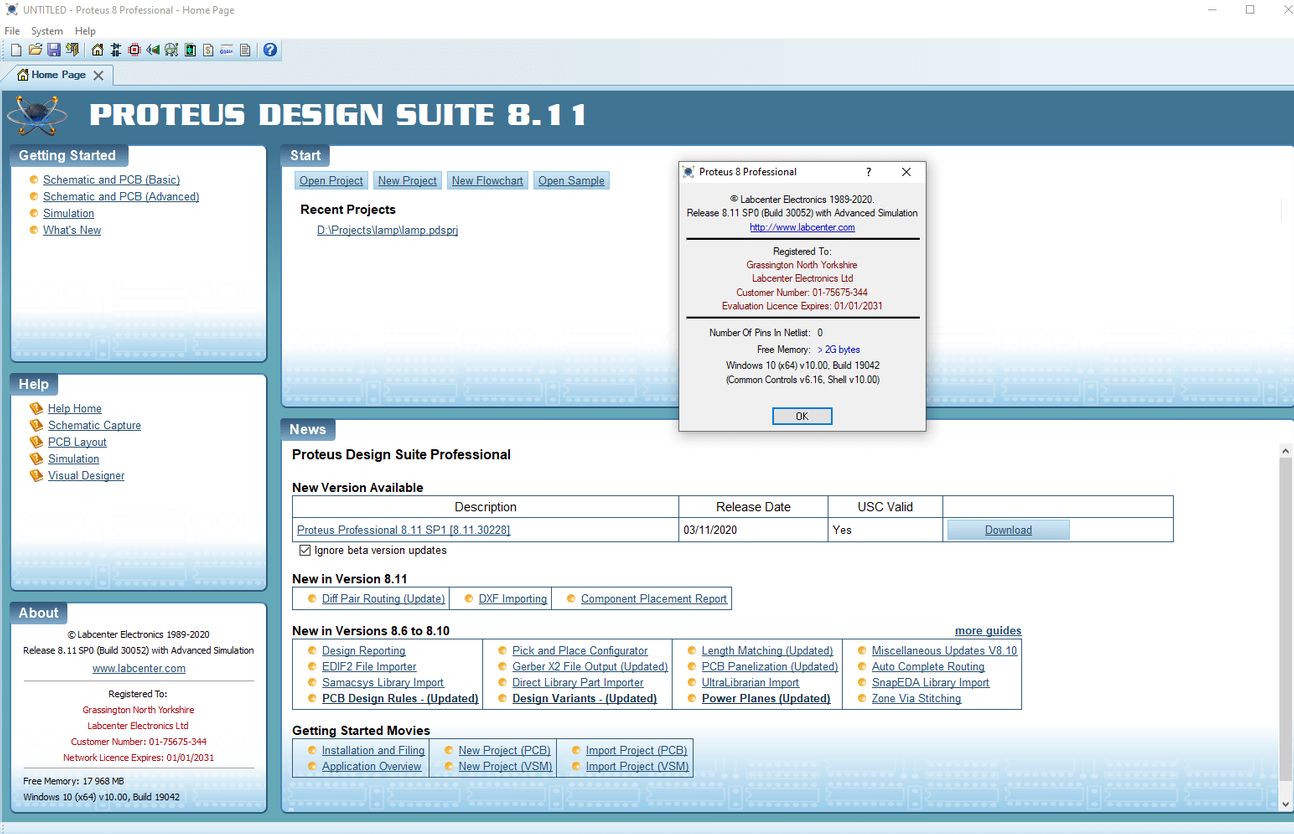The width and height of the screenshot is (1294, 834).
Task: Open the Help Home link
Action: pyautogui.click(x=75, y=409)
